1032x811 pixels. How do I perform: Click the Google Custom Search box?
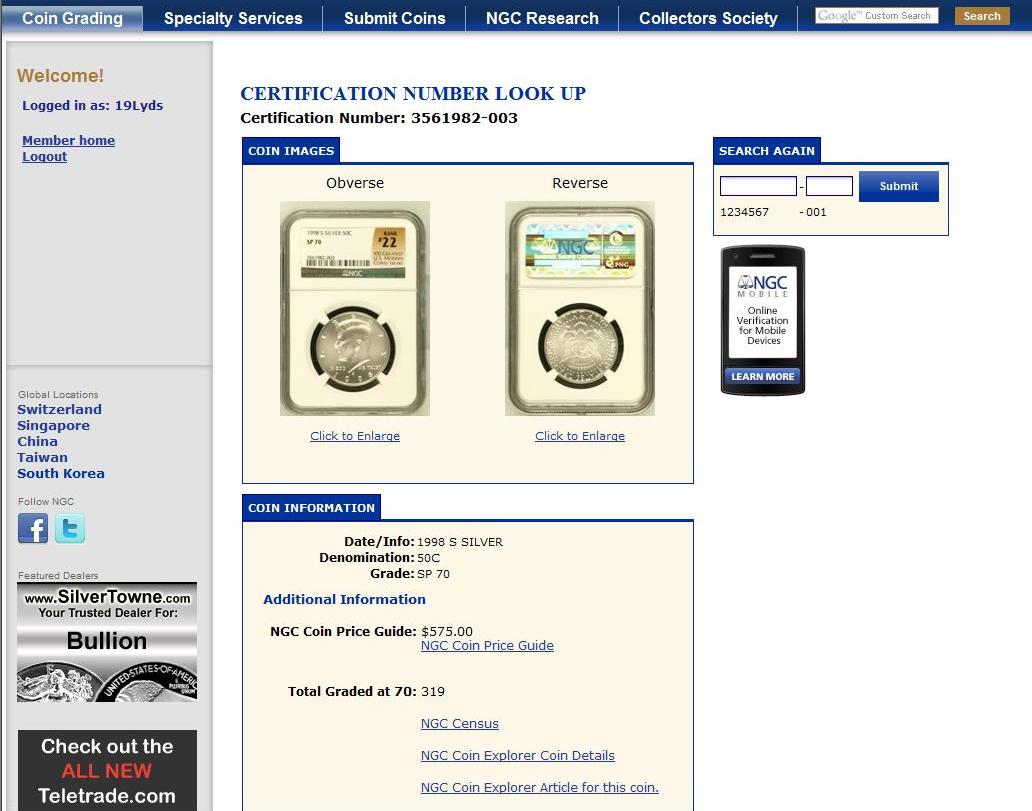point(876,16)
